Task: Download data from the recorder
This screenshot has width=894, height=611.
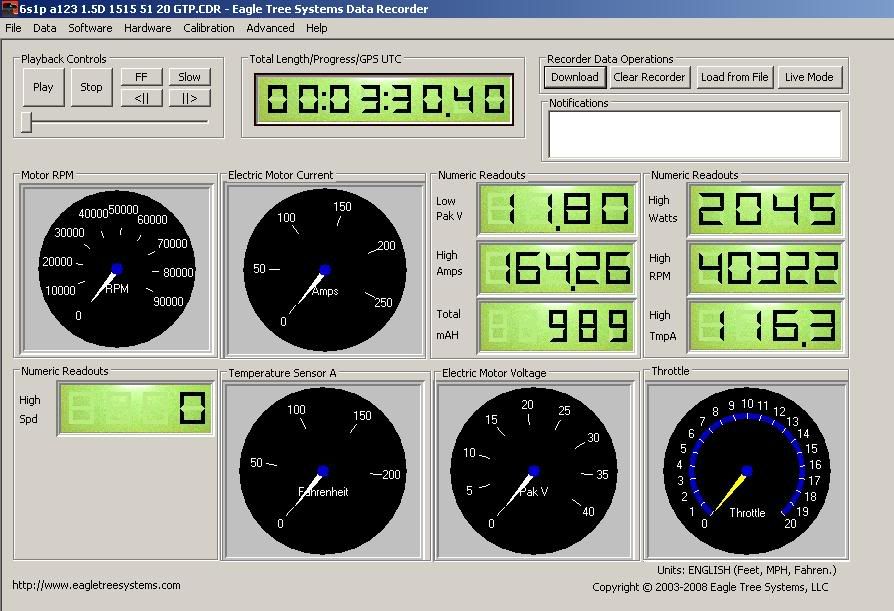Action: (574, 77)
